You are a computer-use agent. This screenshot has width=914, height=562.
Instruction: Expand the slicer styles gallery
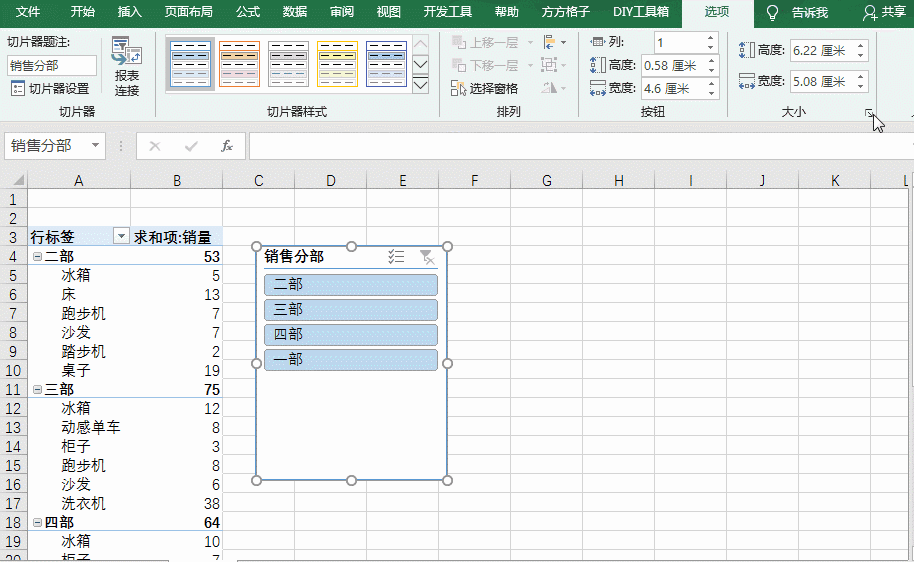[x=420, y=86]
